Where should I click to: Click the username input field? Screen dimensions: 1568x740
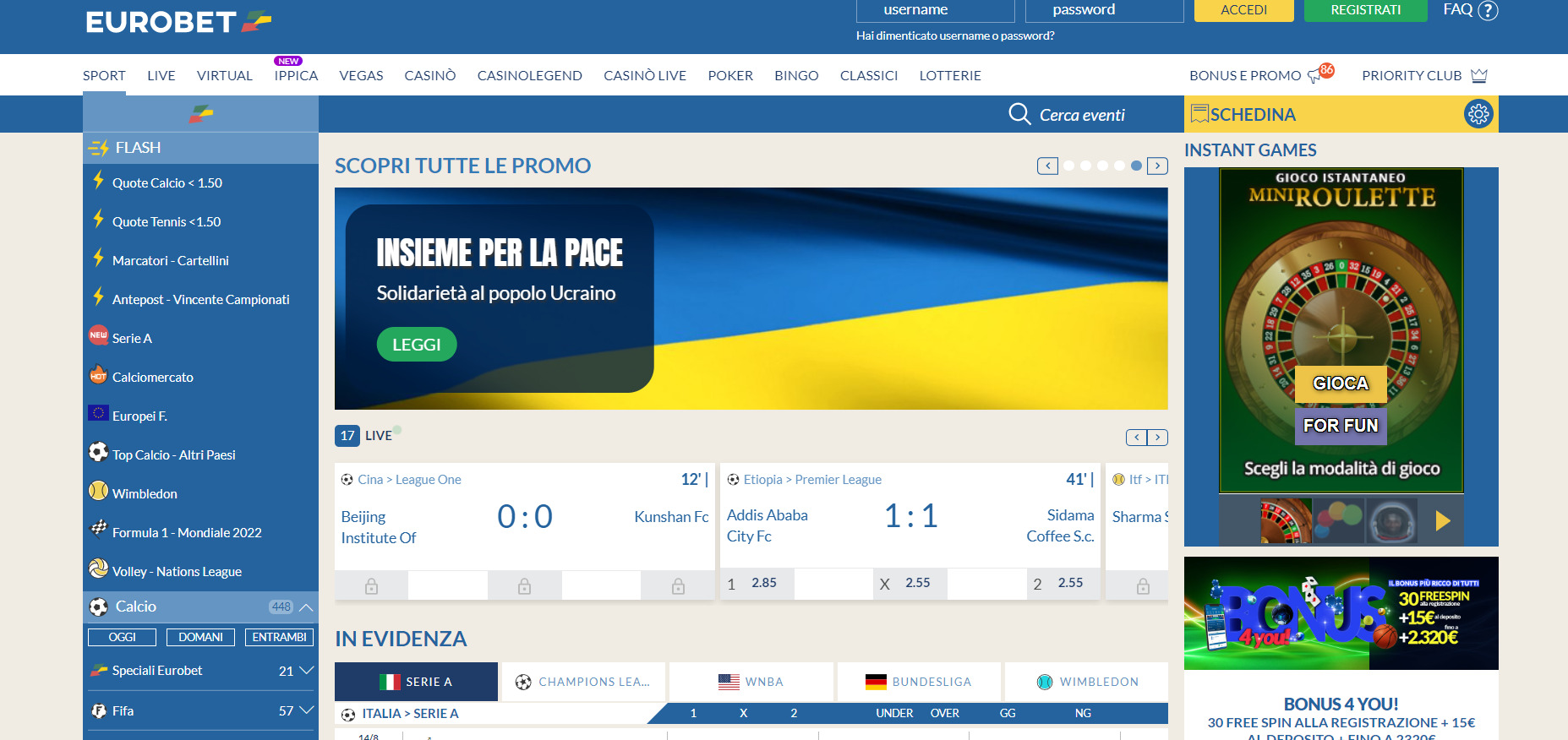pos(936,10)
